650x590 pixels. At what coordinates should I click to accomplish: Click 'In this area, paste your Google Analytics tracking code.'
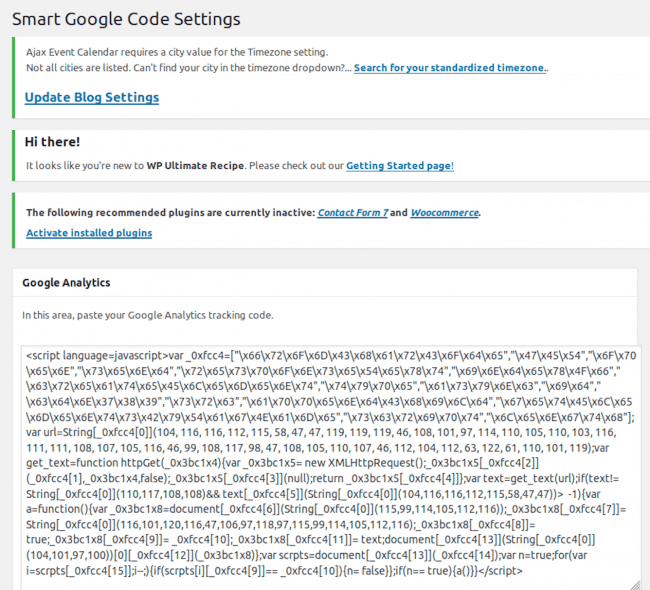point(148,315)
